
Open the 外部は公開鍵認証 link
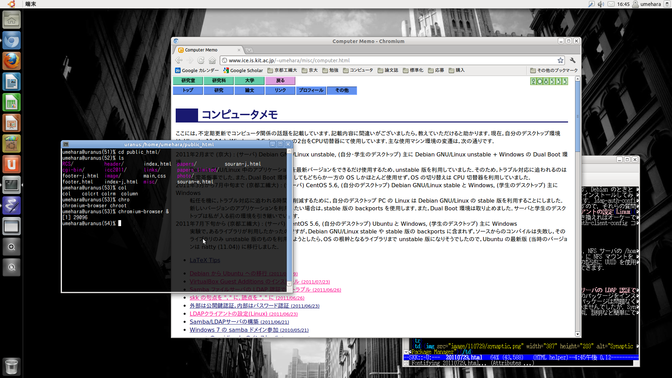[x=255, y=306]
